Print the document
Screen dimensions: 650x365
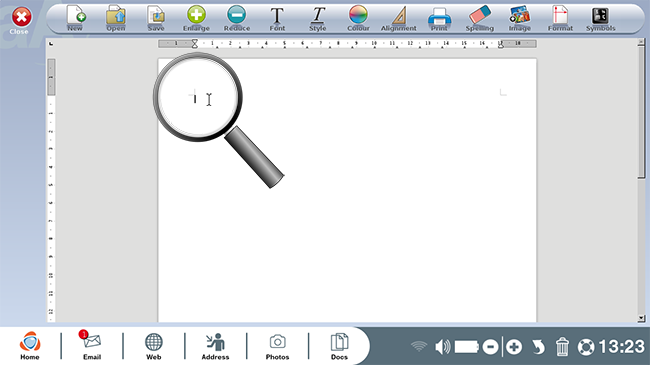439,19
